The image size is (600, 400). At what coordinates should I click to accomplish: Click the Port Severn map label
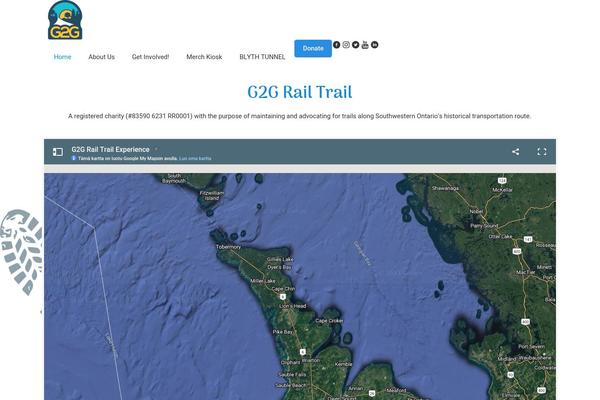coord(531,346)
